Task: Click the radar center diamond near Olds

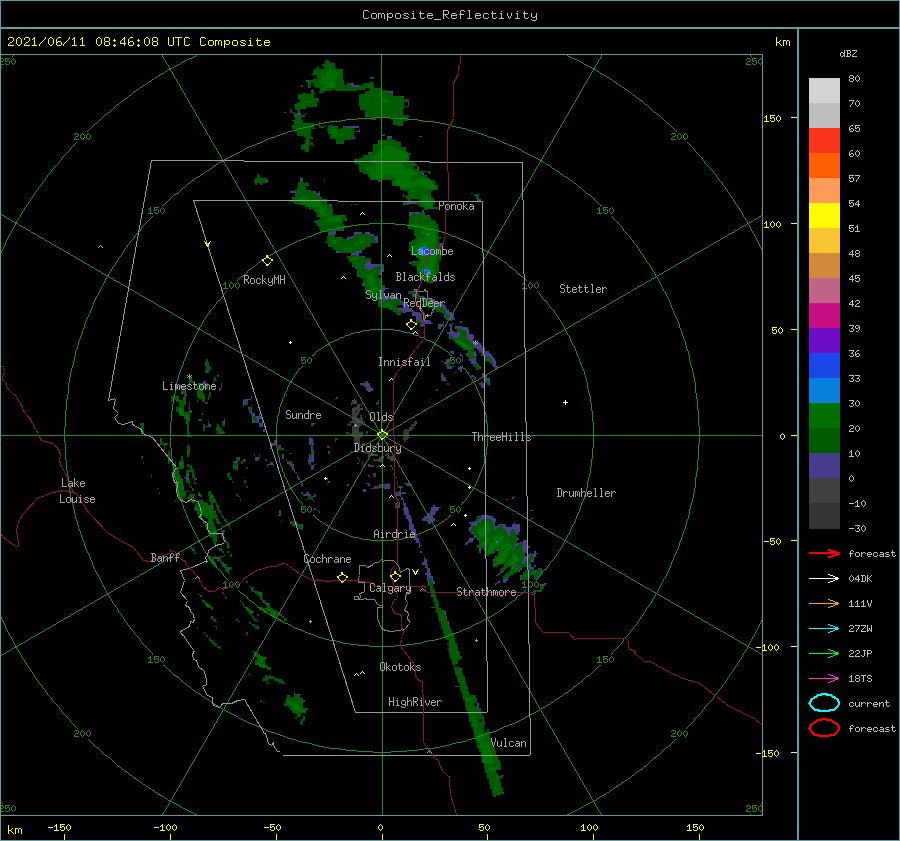Action: click(x=382, y=435)
